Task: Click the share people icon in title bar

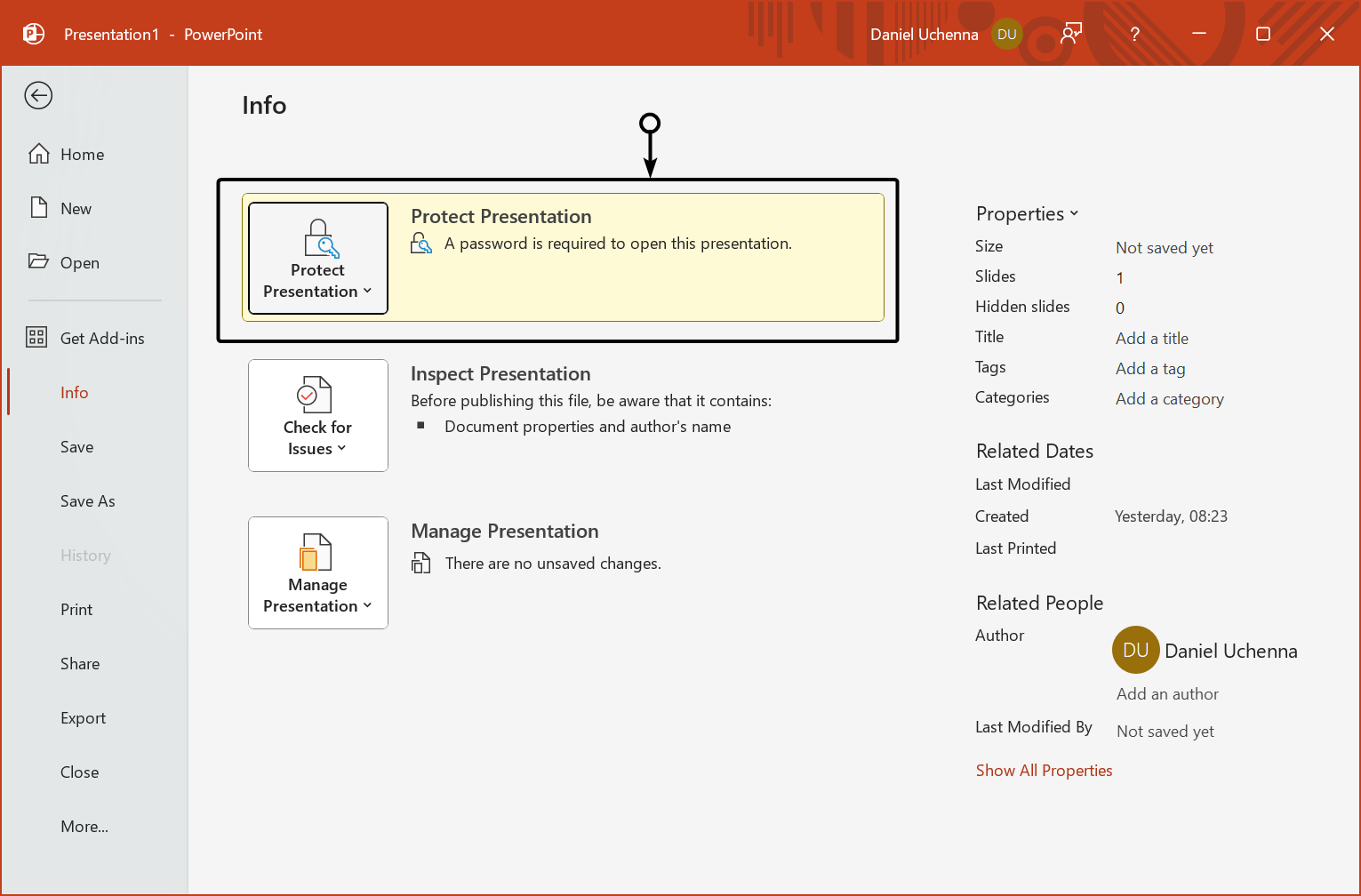Action: coord(1070,32)
